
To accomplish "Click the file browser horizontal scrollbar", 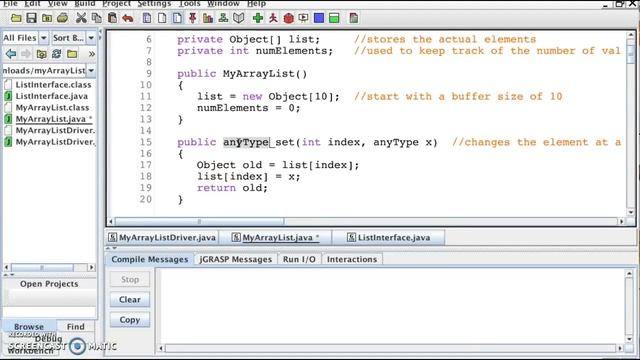I will [x=49, y=267].
